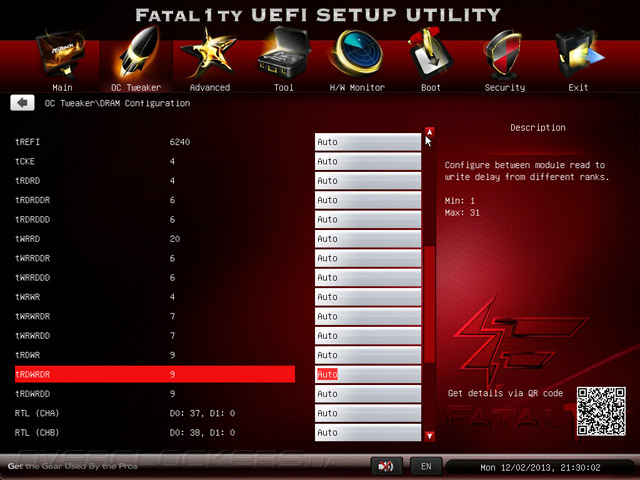640x480 pixels.
Task: Open the tRDRD Auto field
Action: [368, 181]
